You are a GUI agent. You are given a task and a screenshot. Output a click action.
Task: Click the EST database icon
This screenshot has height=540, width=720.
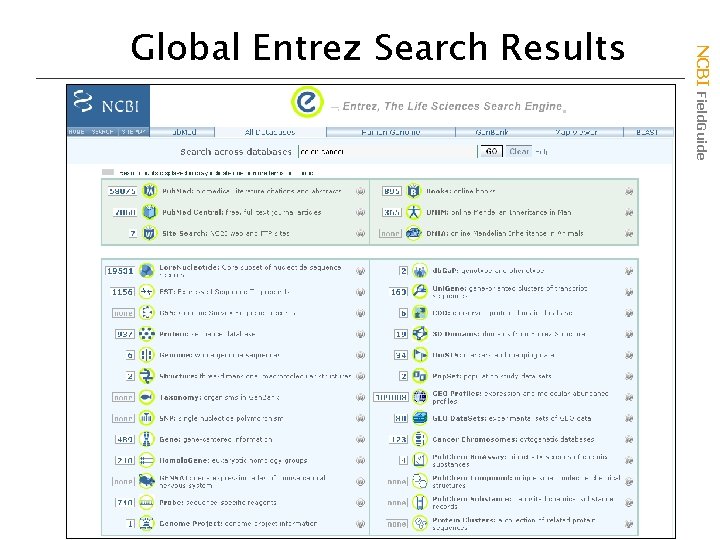(146, 292)
